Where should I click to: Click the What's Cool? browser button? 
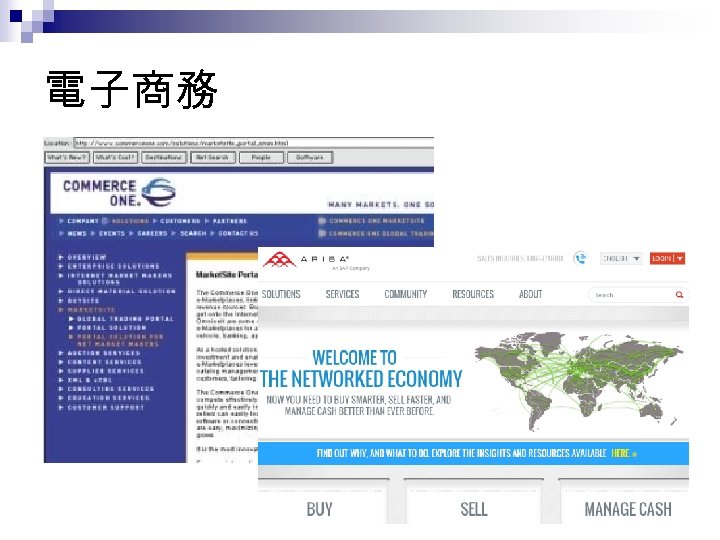coord(116,158)
